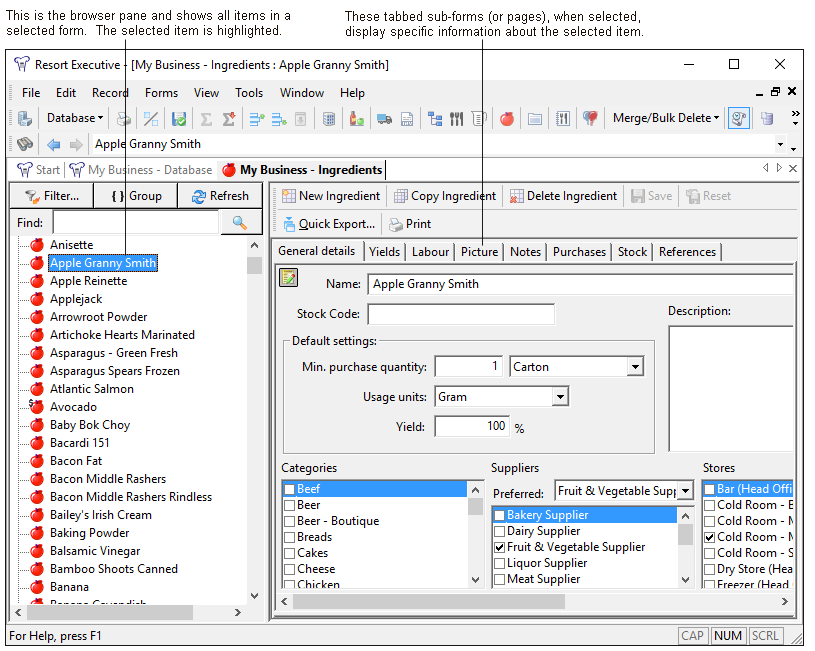Open the Carton purchase unit dropdown
Screen dimensions: 815x651
[635, 367]
